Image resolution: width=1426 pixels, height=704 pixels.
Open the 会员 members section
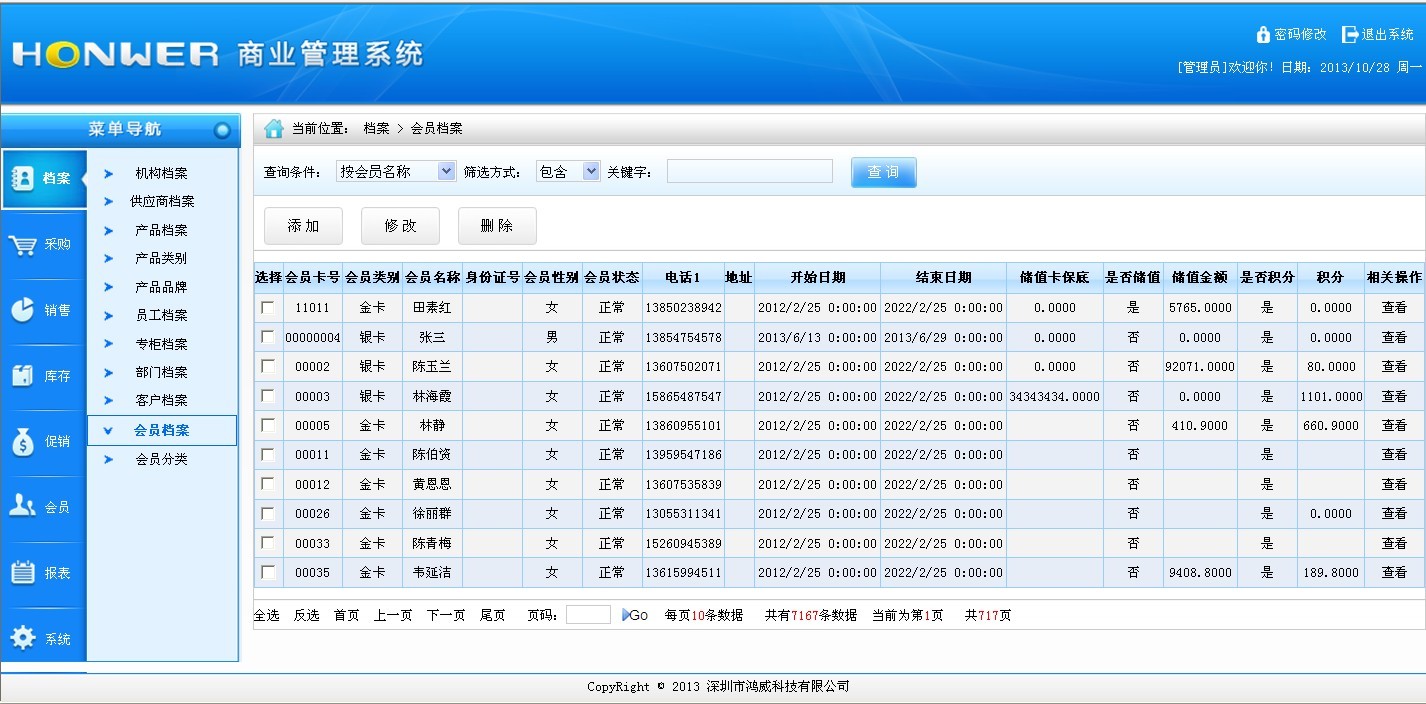(42, 507)
